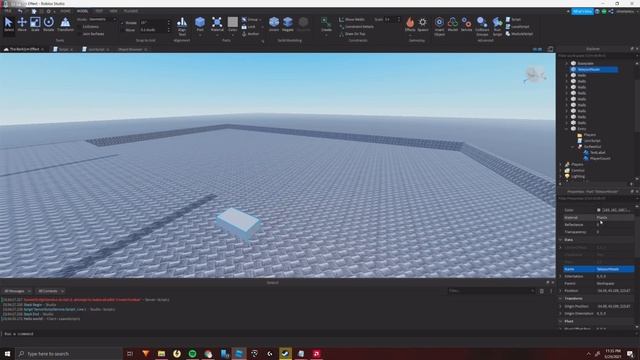This screenshot has height=360, width=640.
Task: Click the Model advanced icon
Action: [x=453, y=24]
